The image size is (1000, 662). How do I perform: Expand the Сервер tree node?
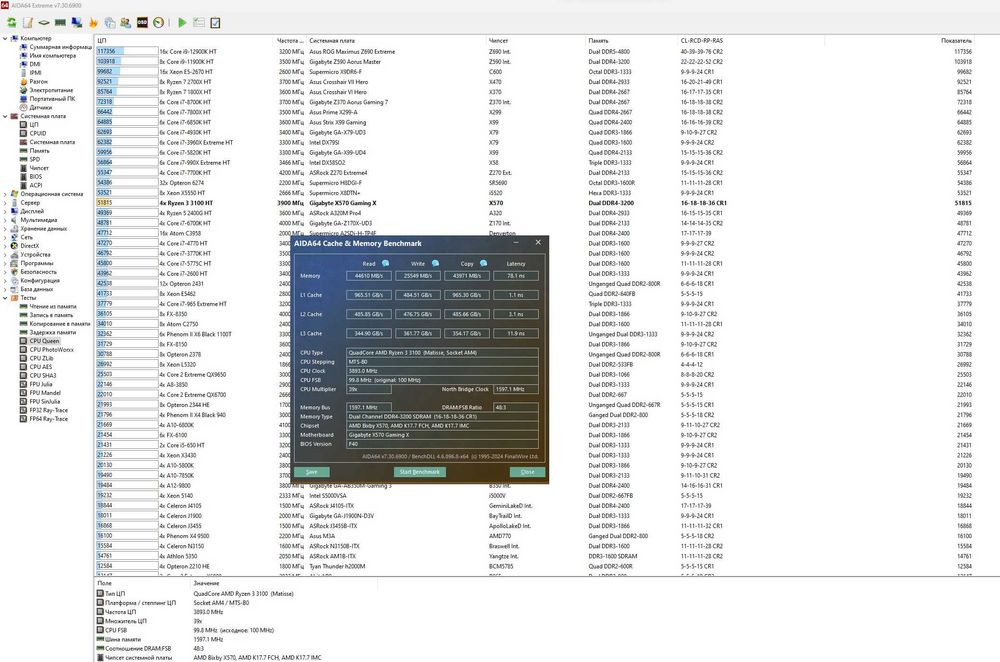tap(5, 203)
